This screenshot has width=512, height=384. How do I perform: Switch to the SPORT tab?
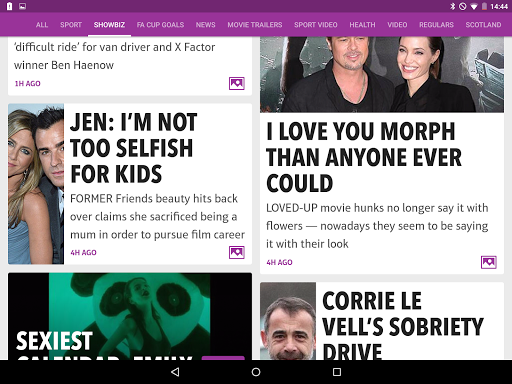pyautogui.click(x=71, y=25)
